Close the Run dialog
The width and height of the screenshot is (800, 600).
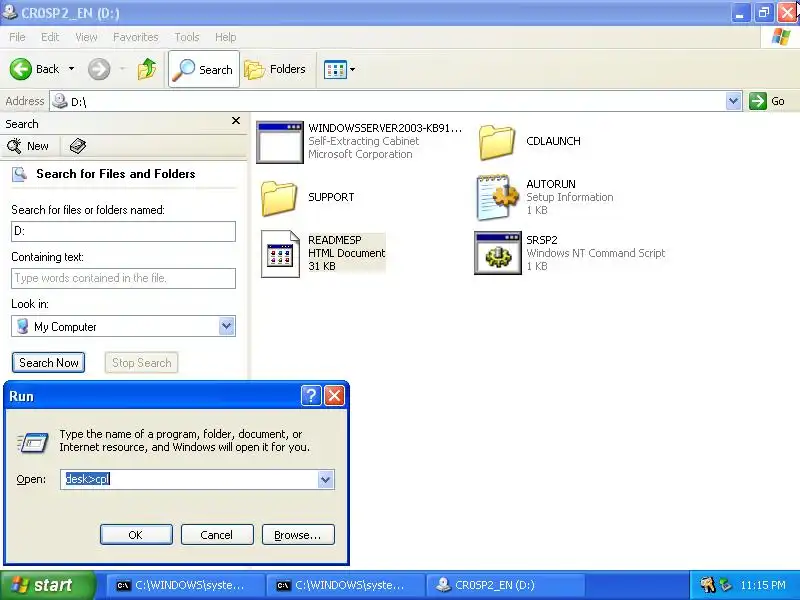tap(335, 395)
